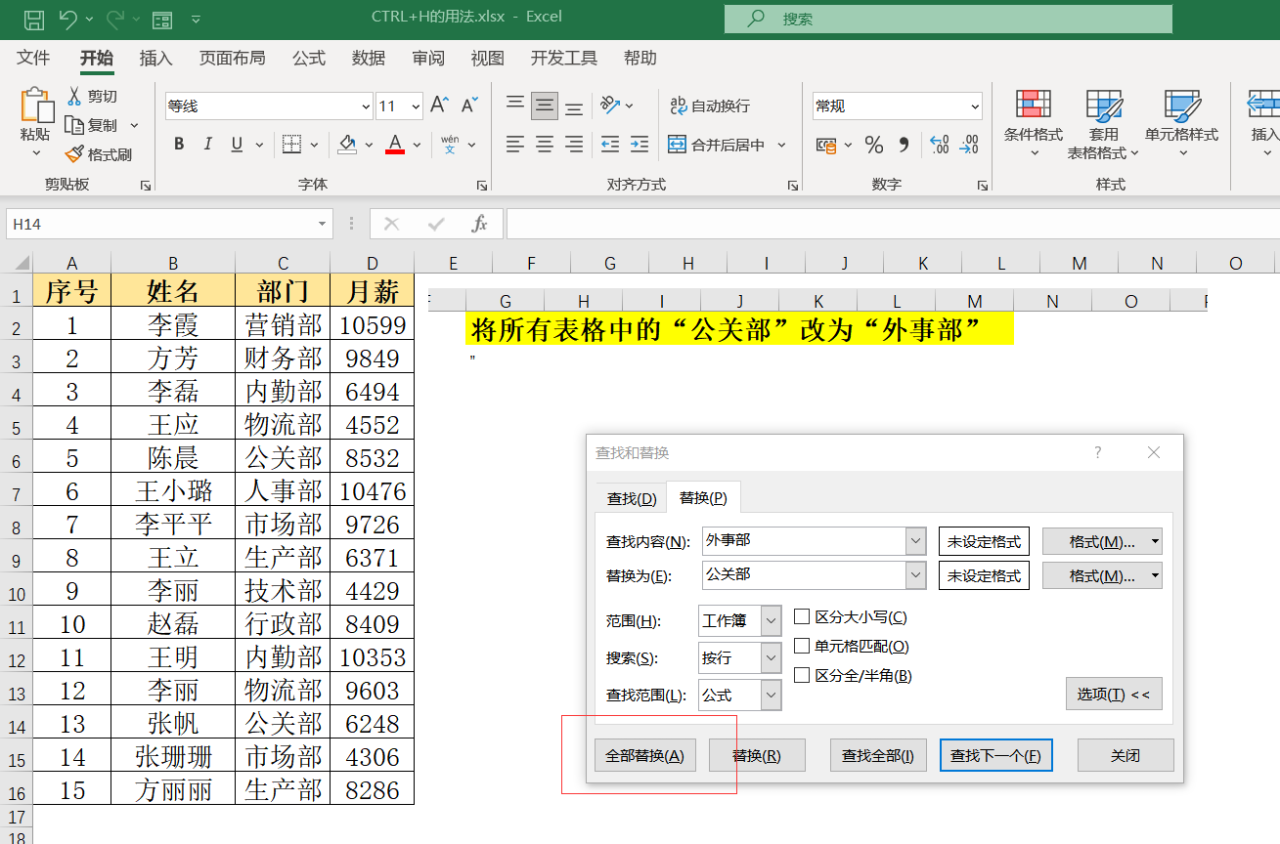Click the Borders icon
This screenshot has width=1280, height=844.
(292, 144)
